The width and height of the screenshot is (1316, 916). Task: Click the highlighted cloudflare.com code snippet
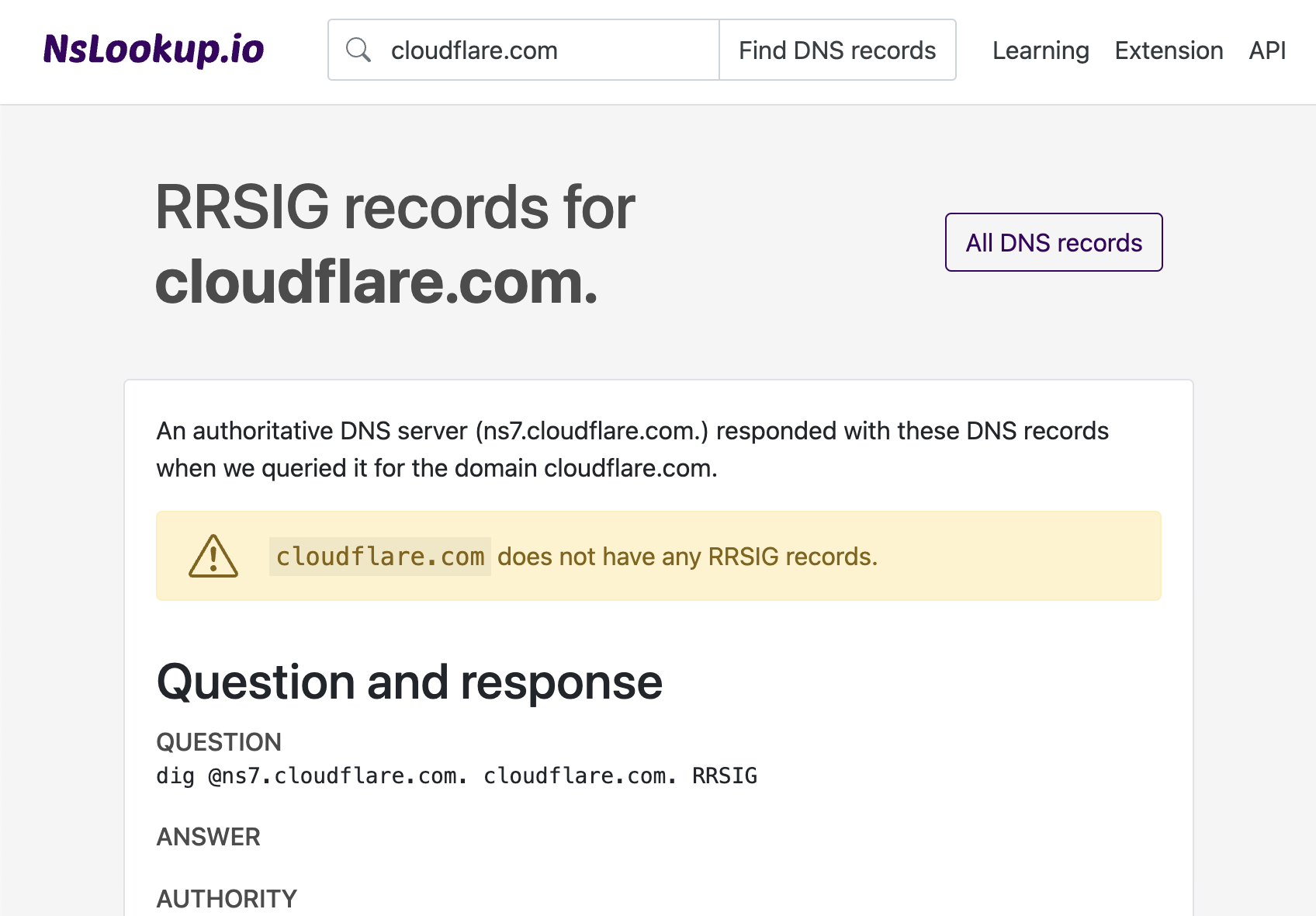[x=379, y=556]
